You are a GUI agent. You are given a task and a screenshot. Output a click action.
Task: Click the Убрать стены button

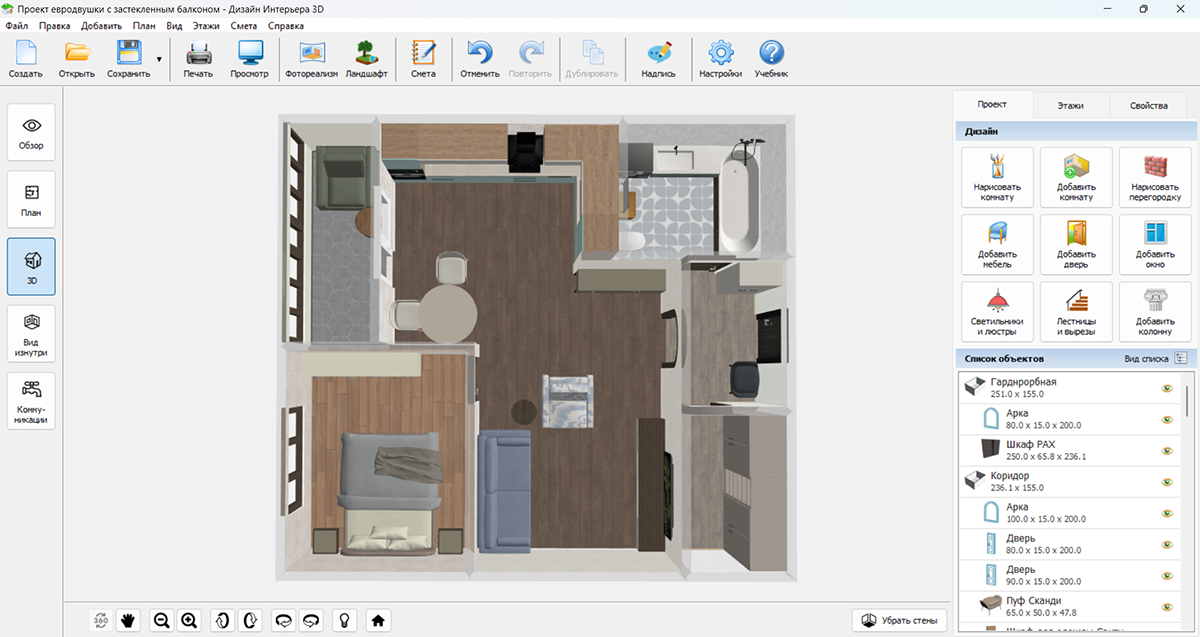pyautogui.click(x=899, y=620)
